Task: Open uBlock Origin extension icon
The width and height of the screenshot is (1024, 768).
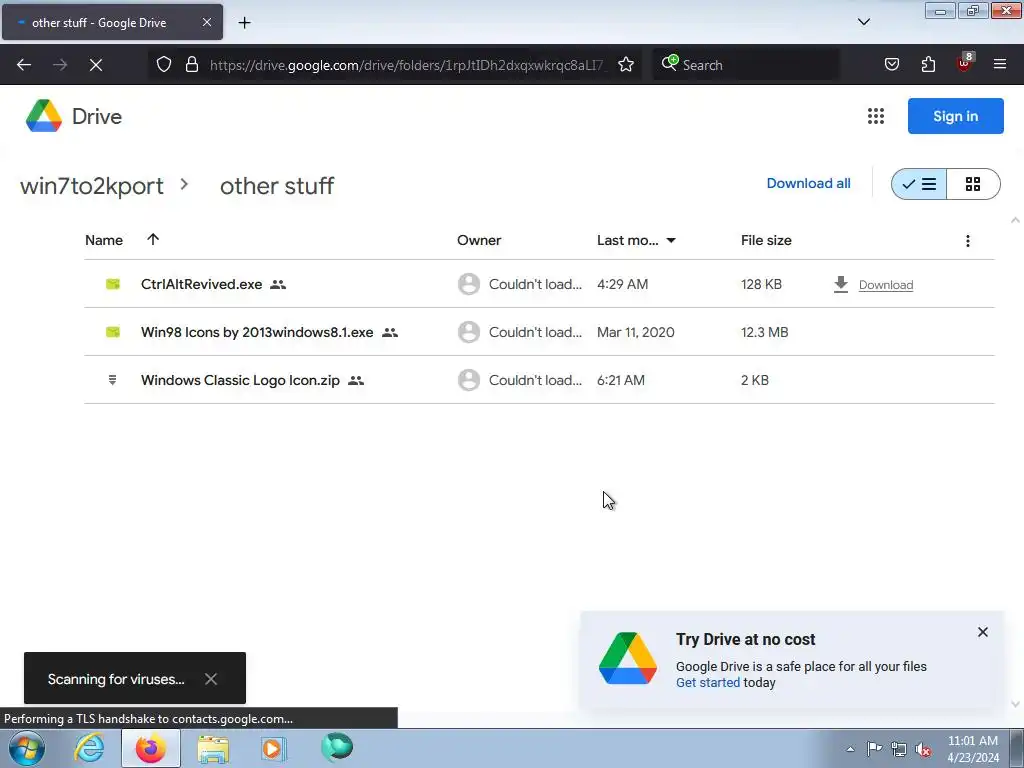Action: (965, 63)
